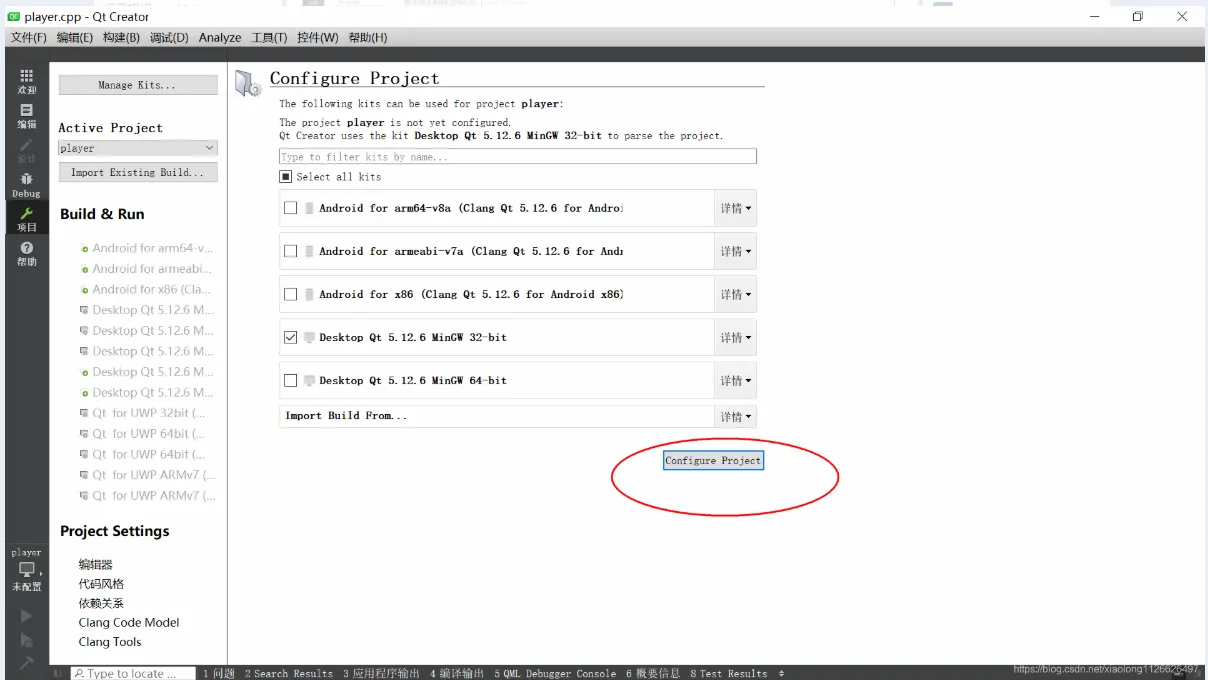Open the 帮助(H) menu
Screen dimensions: 1208x680
pos(367,37)
